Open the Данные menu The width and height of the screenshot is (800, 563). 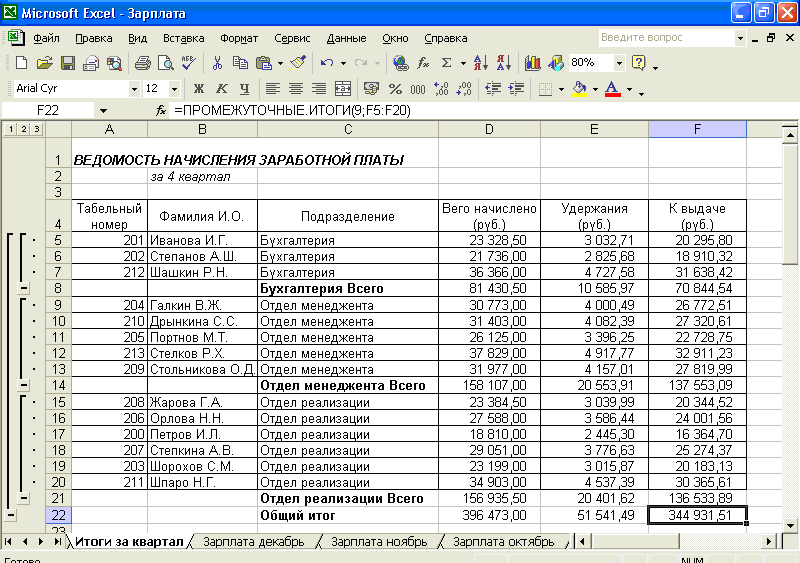pyautogui.click(x=346, y=38)
